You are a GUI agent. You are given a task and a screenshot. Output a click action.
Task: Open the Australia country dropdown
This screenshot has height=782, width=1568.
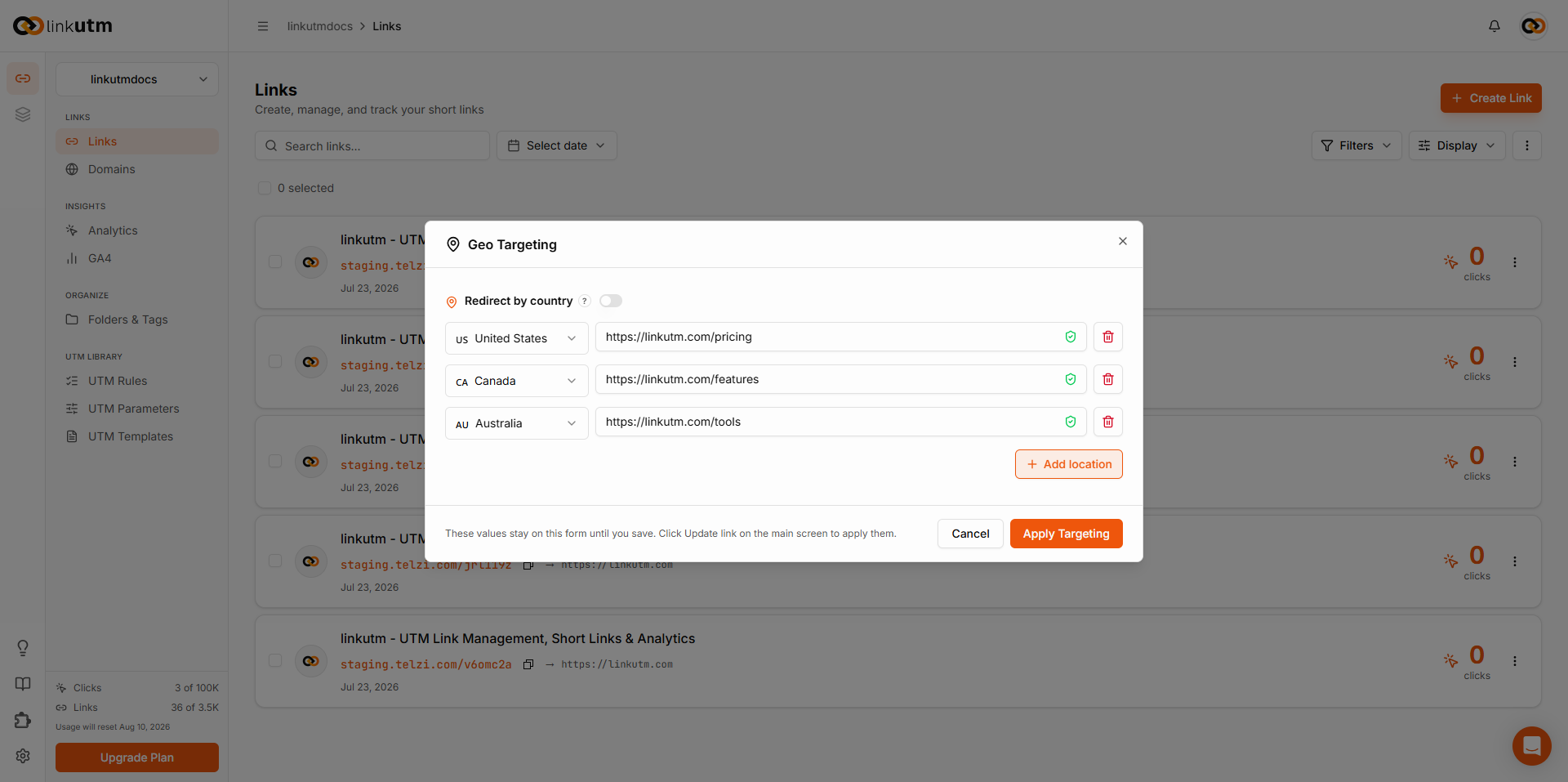(517, 423)
